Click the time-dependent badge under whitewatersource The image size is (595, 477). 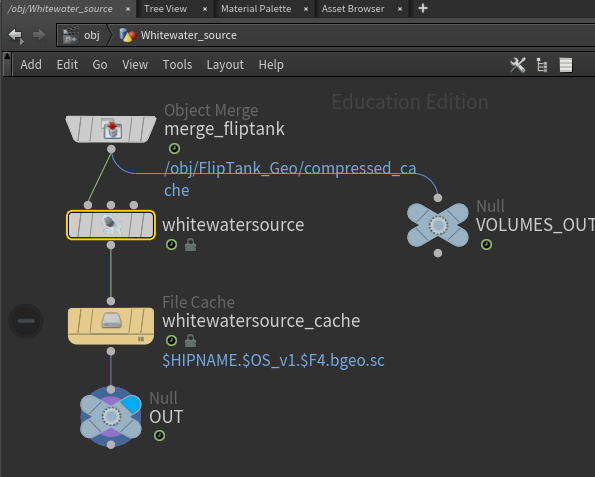[172, 244]
